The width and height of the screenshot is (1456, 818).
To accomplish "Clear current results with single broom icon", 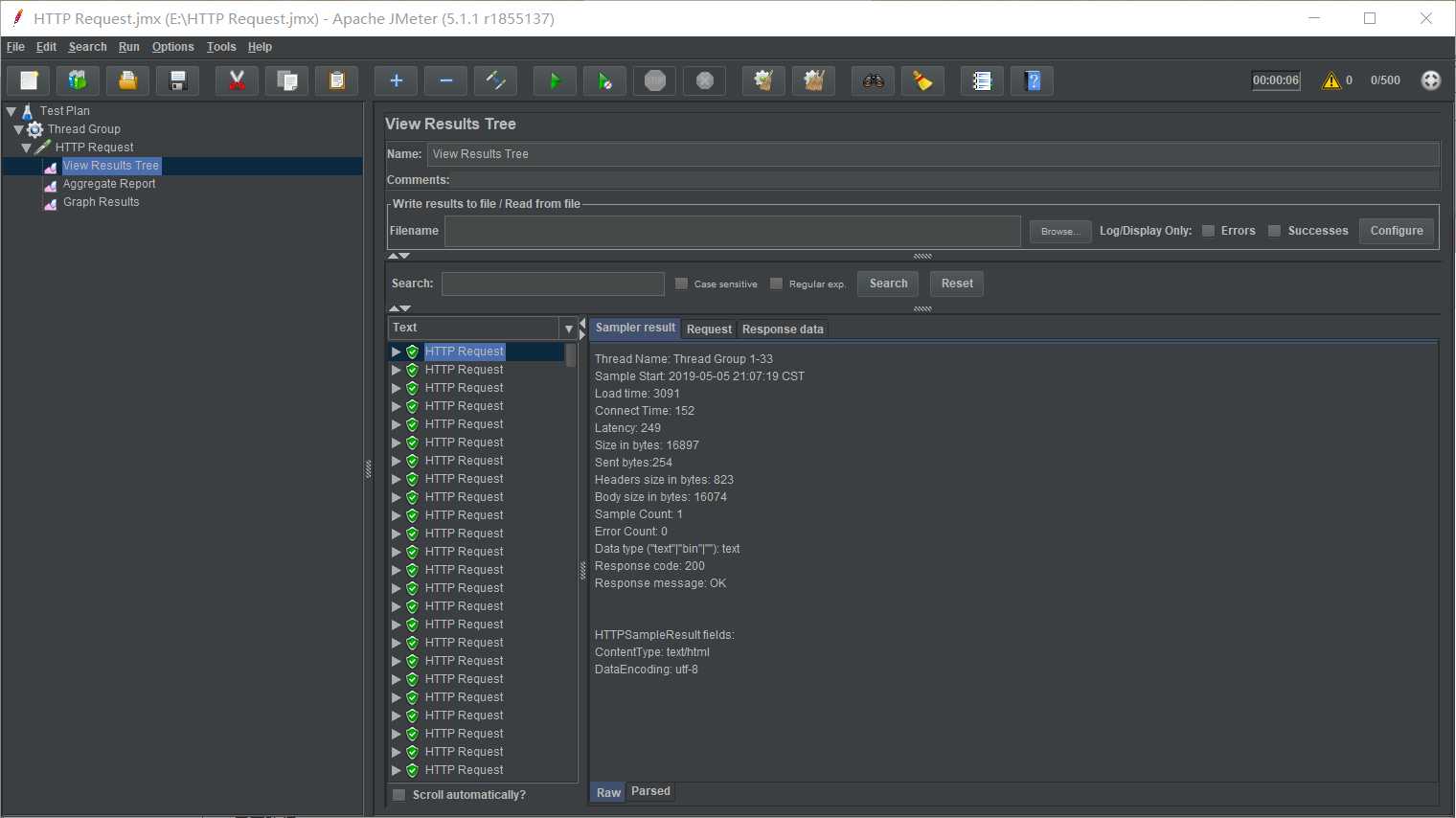I will 764,80.
